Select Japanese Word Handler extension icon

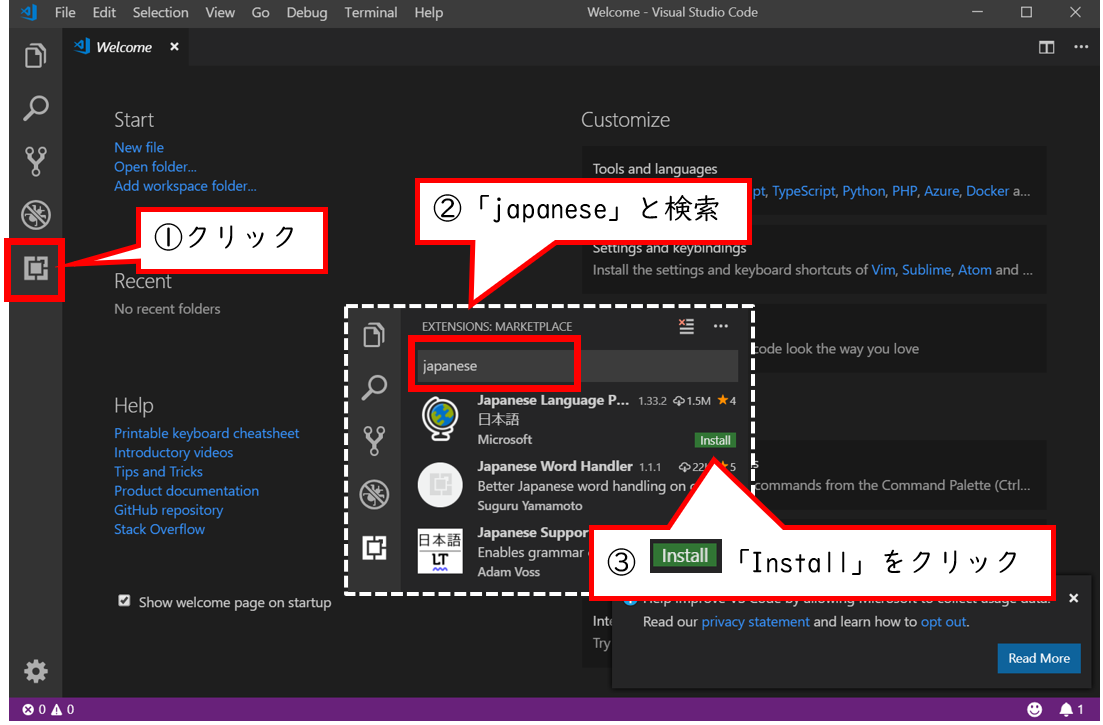click(440, 485)
